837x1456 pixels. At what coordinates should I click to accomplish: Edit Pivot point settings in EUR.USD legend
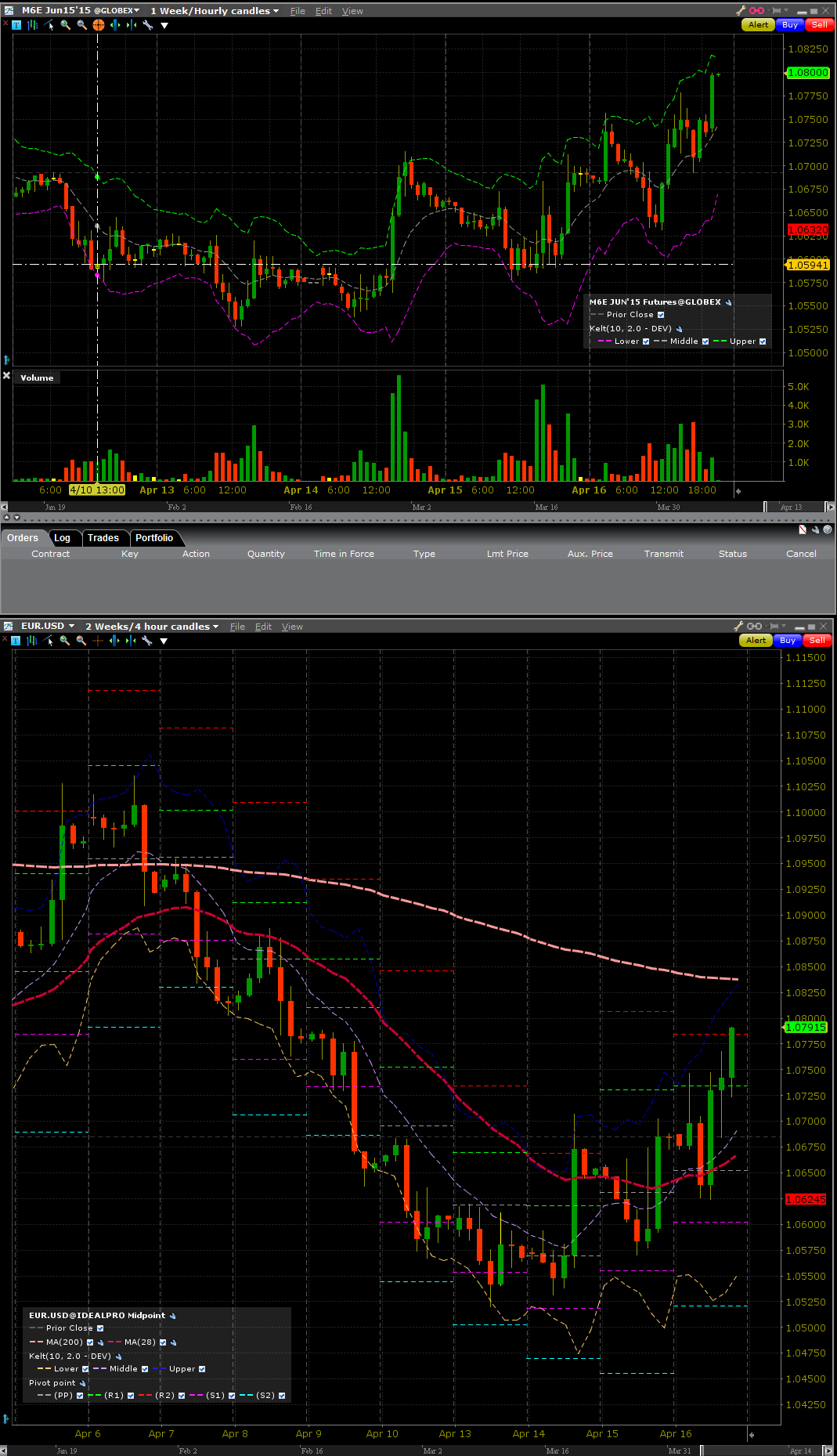[x=82, y=1383]
